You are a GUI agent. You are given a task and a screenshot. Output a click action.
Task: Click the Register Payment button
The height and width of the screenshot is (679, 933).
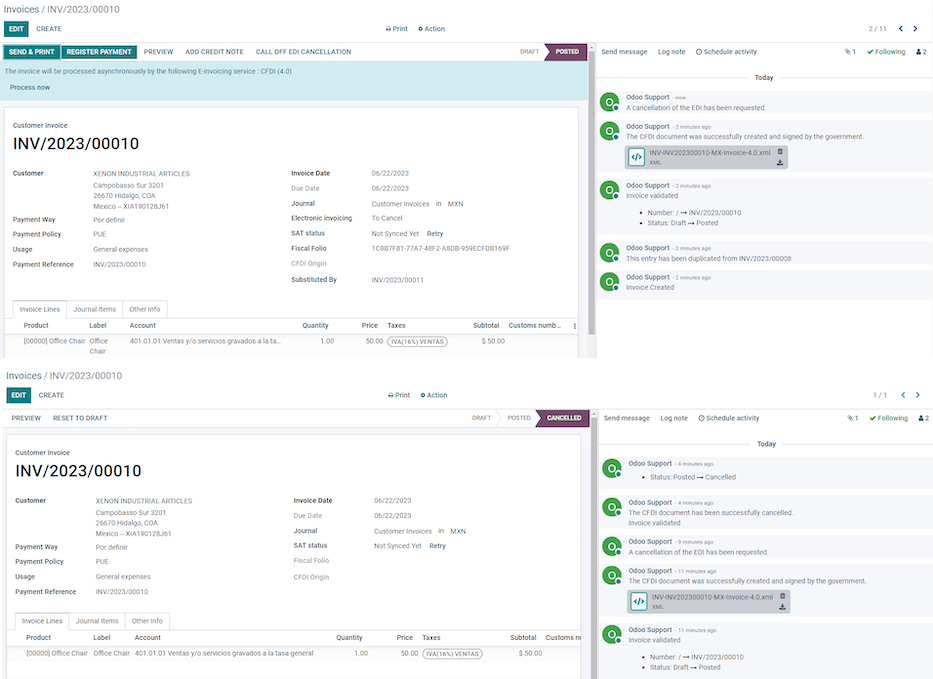[x=98, y=52]
